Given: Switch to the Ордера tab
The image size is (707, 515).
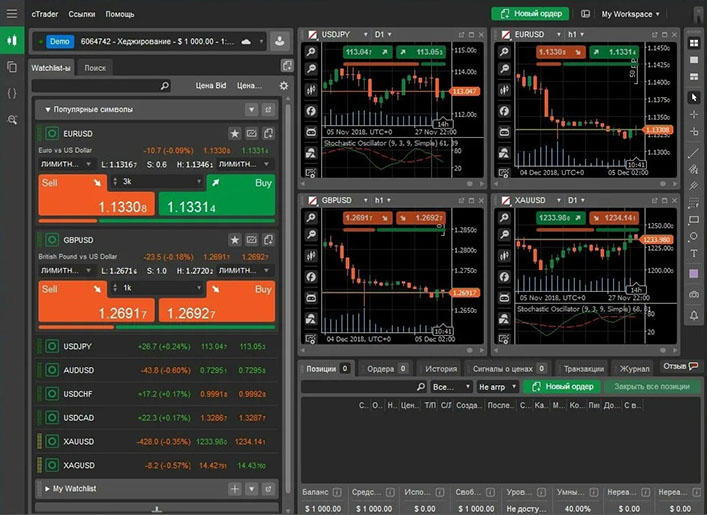Looking at the screenshot, I should [x=386, y=369].
